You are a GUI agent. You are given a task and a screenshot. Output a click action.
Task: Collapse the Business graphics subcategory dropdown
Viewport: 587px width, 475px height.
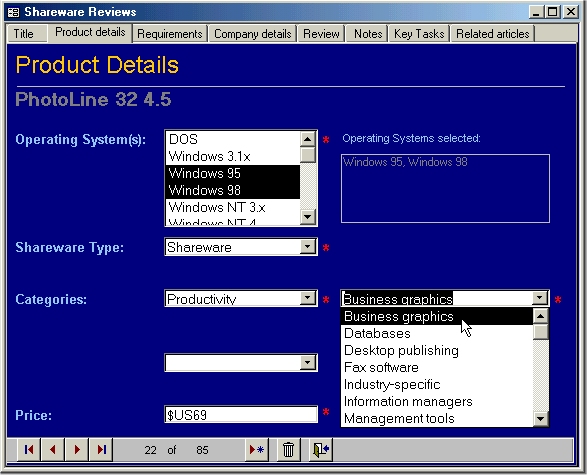540,298
